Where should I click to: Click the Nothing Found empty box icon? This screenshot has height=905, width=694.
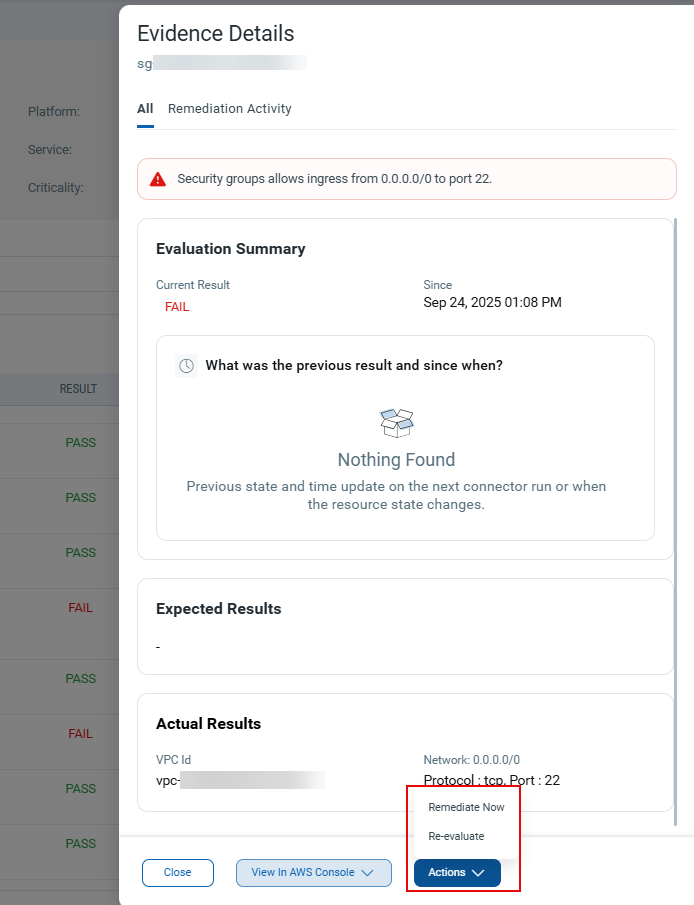396,422
